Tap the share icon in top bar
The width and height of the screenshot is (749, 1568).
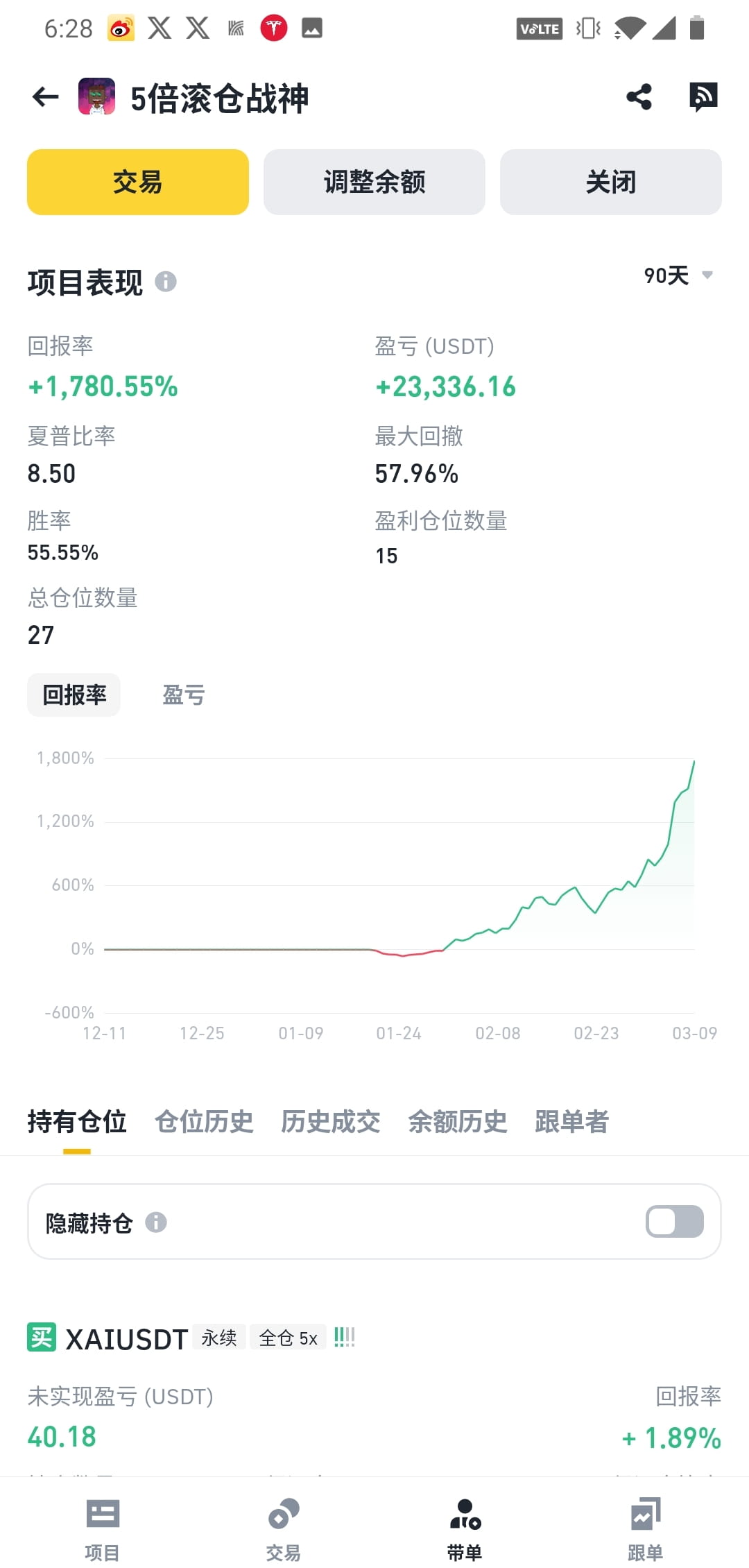coord(637,97)
